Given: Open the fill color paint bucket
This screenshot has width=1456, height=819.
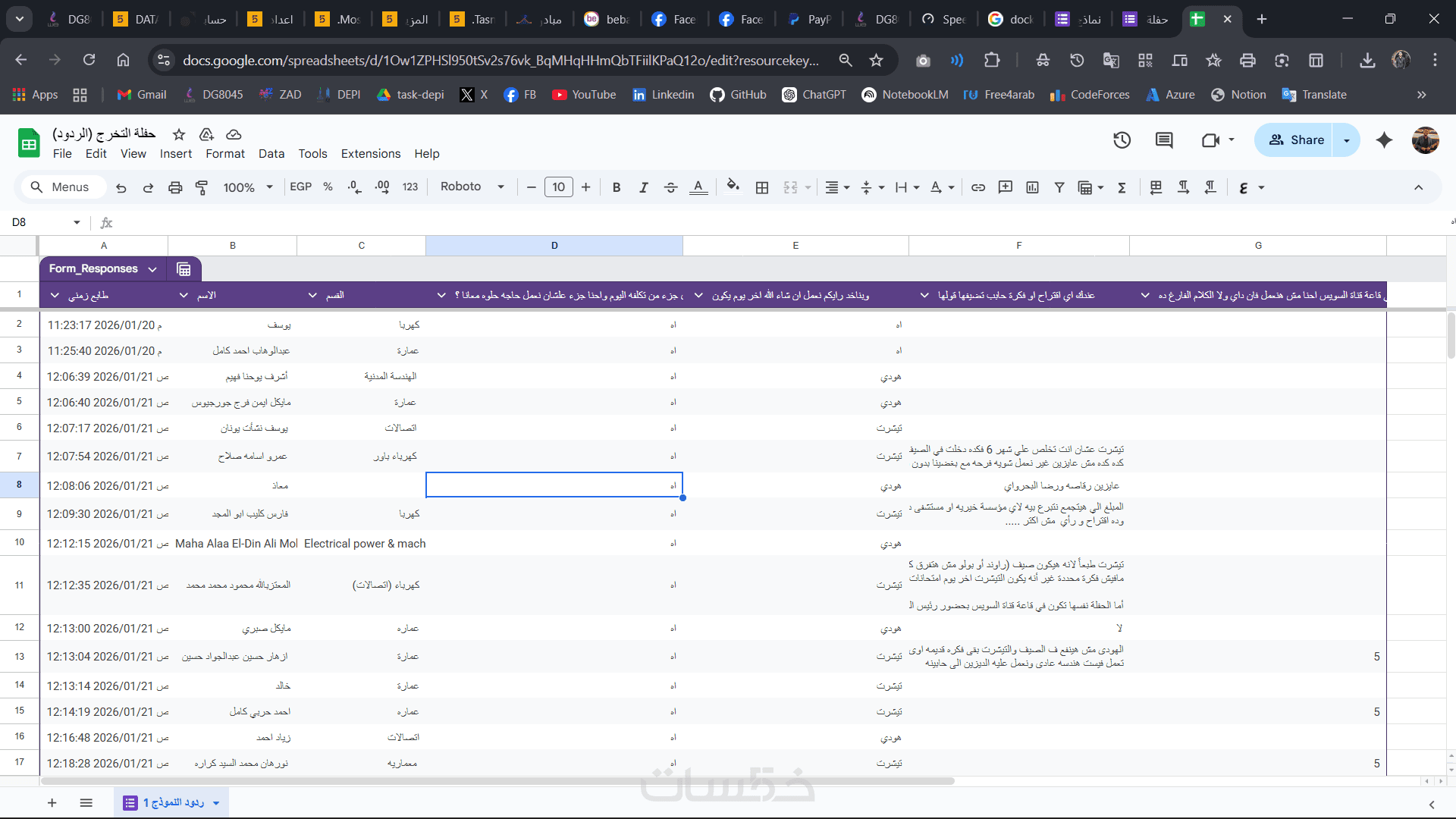Looking at the screenshot, I should click(733, 187).
